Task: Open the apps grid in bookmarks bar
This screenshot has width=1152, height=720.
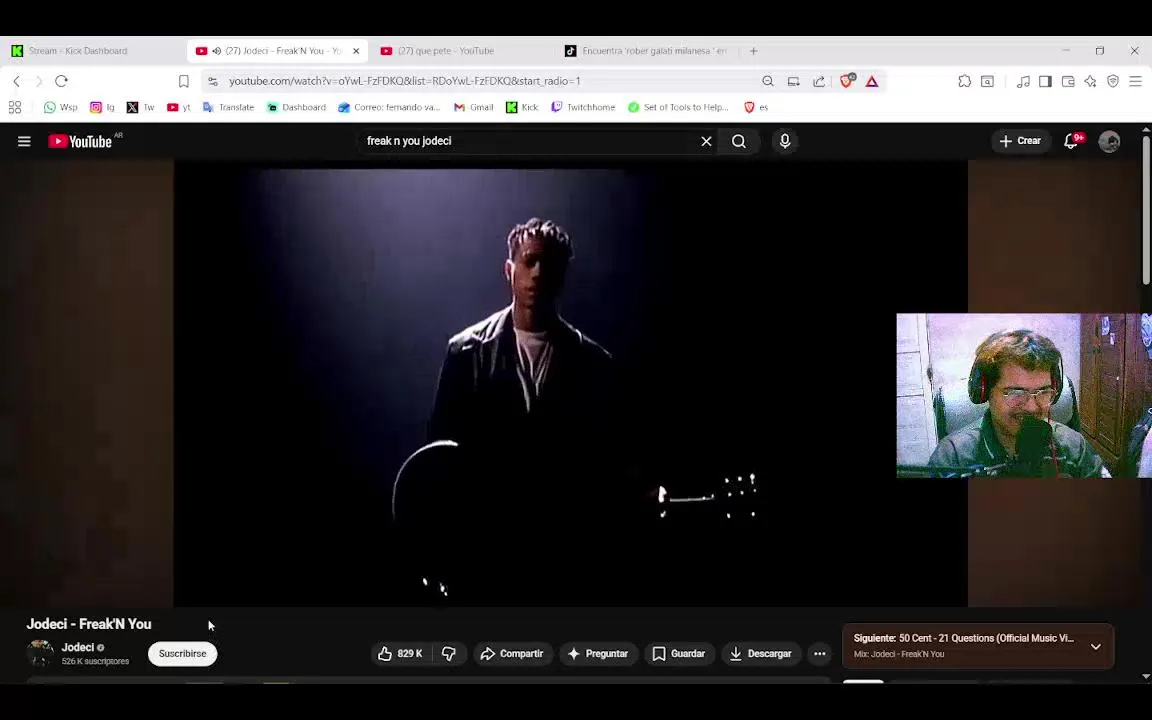Action: 15,107
